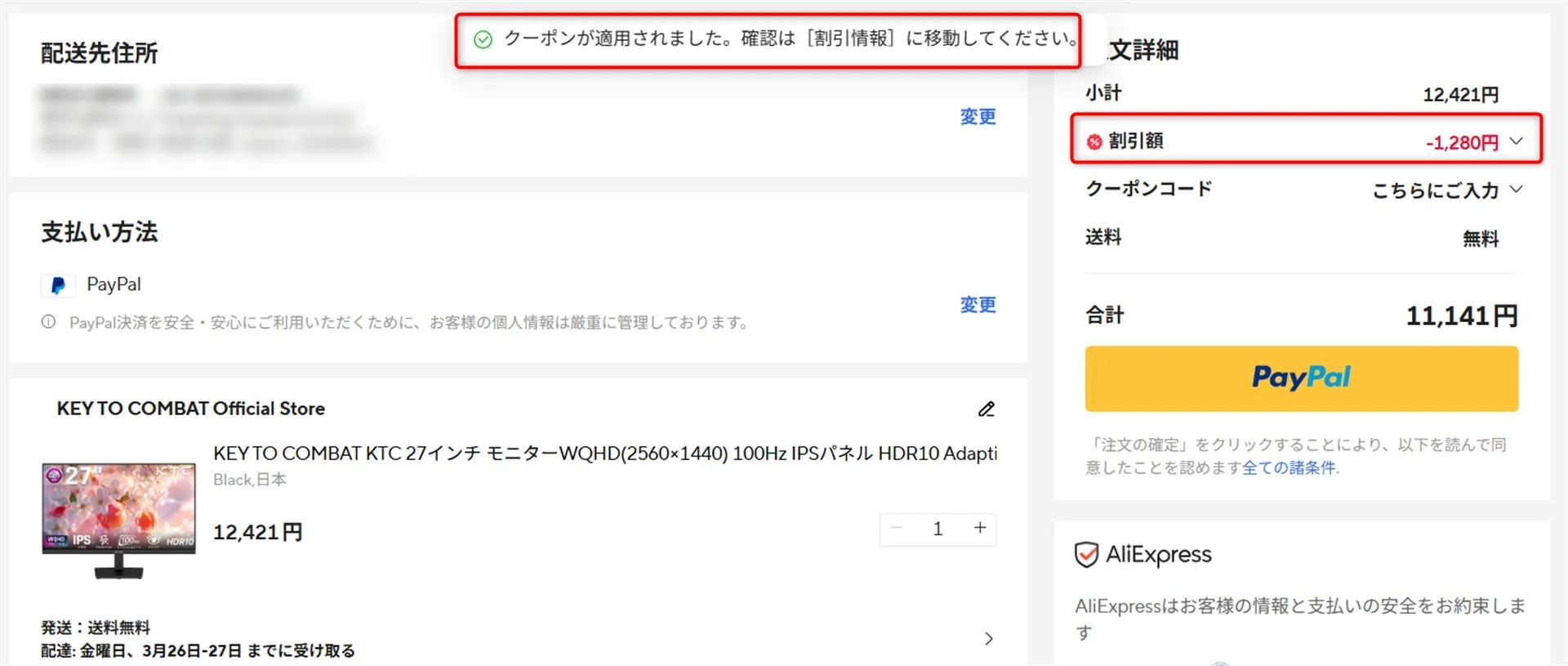Expand the クーポンコード entry chevron
The image size is (1568, 666).
click(x=1517, y=190)
